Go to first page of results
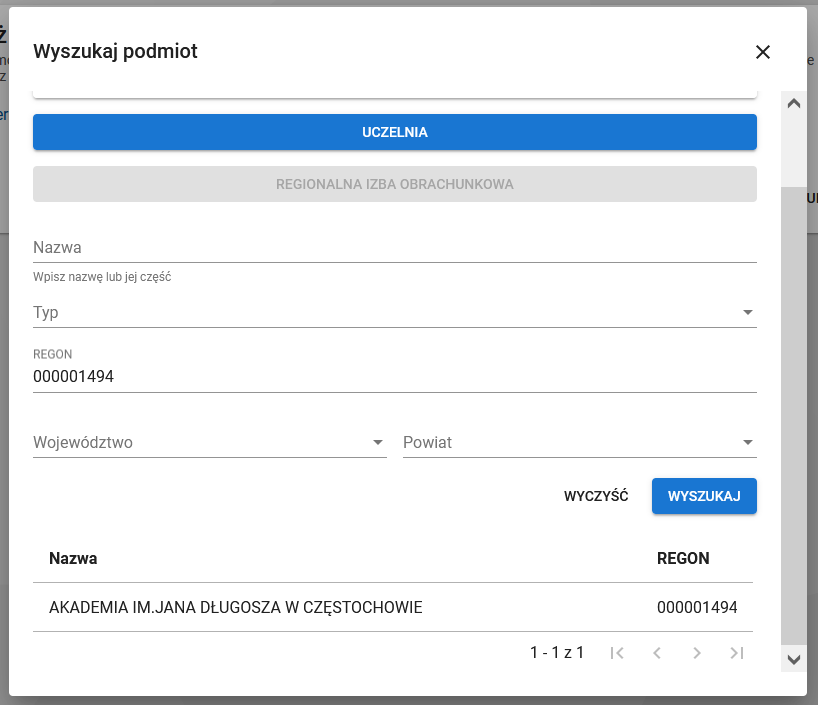The height and width of the screenshot is (705, 818). pyautogui.click(x=617, y=653)
